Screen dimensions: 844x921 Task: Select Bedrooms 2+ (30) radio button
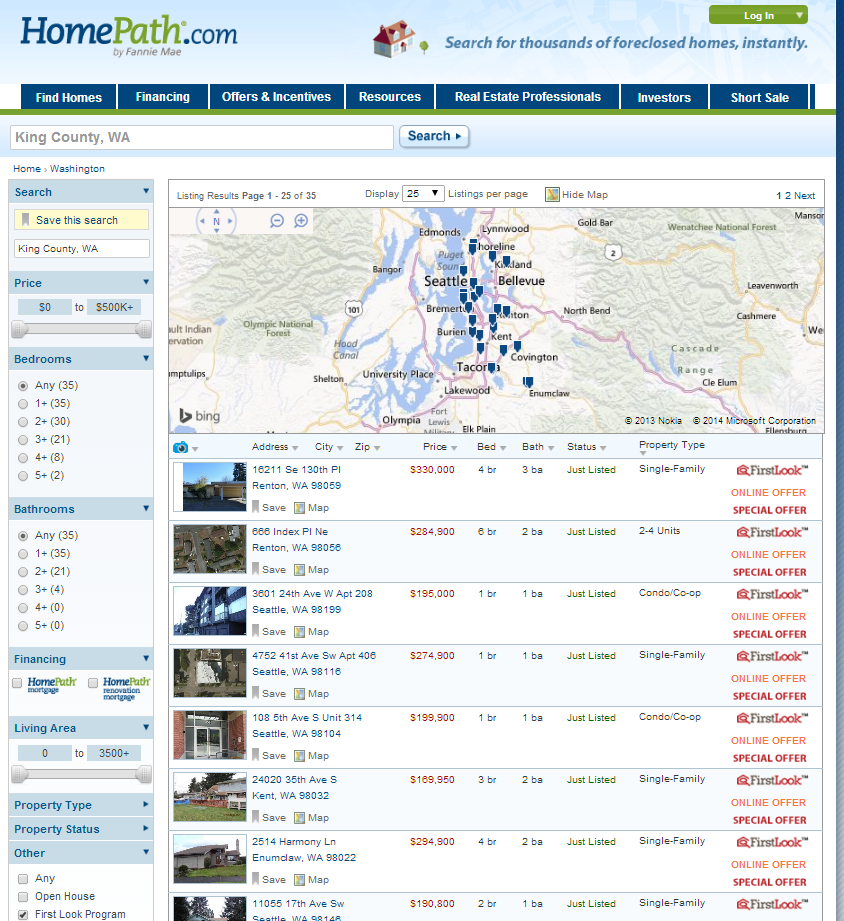click(x=23, y=422)
